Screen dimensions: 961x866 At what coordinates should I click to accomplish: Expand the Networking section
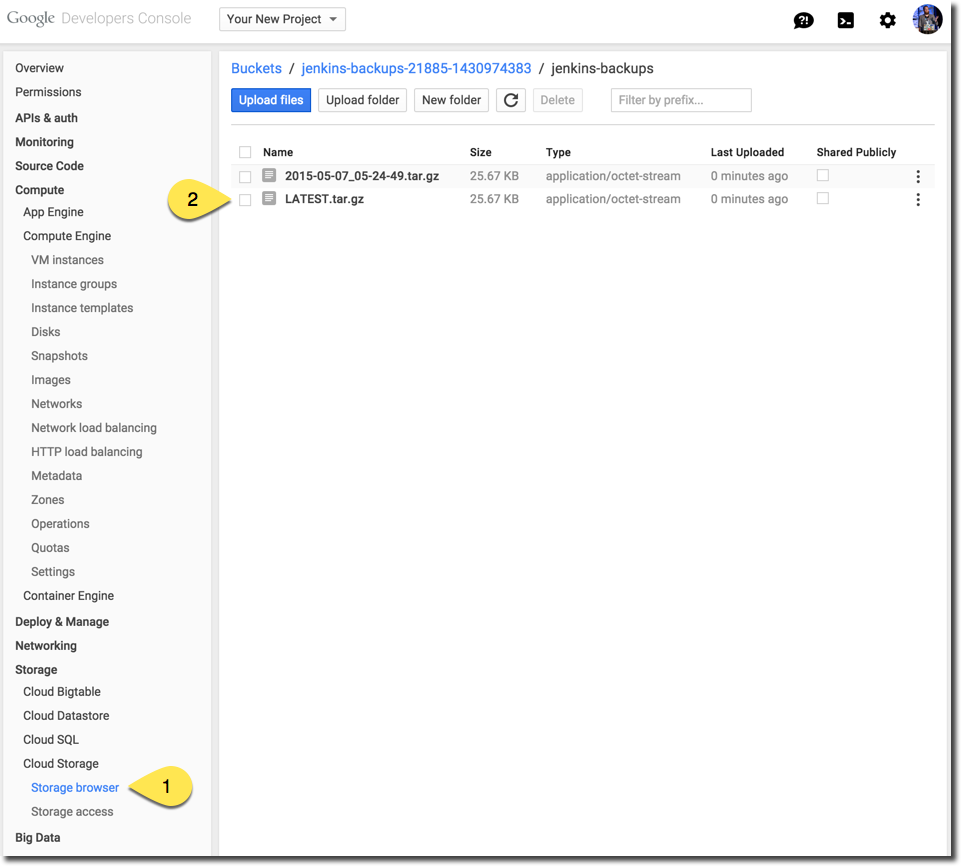(x=46, y=646)
